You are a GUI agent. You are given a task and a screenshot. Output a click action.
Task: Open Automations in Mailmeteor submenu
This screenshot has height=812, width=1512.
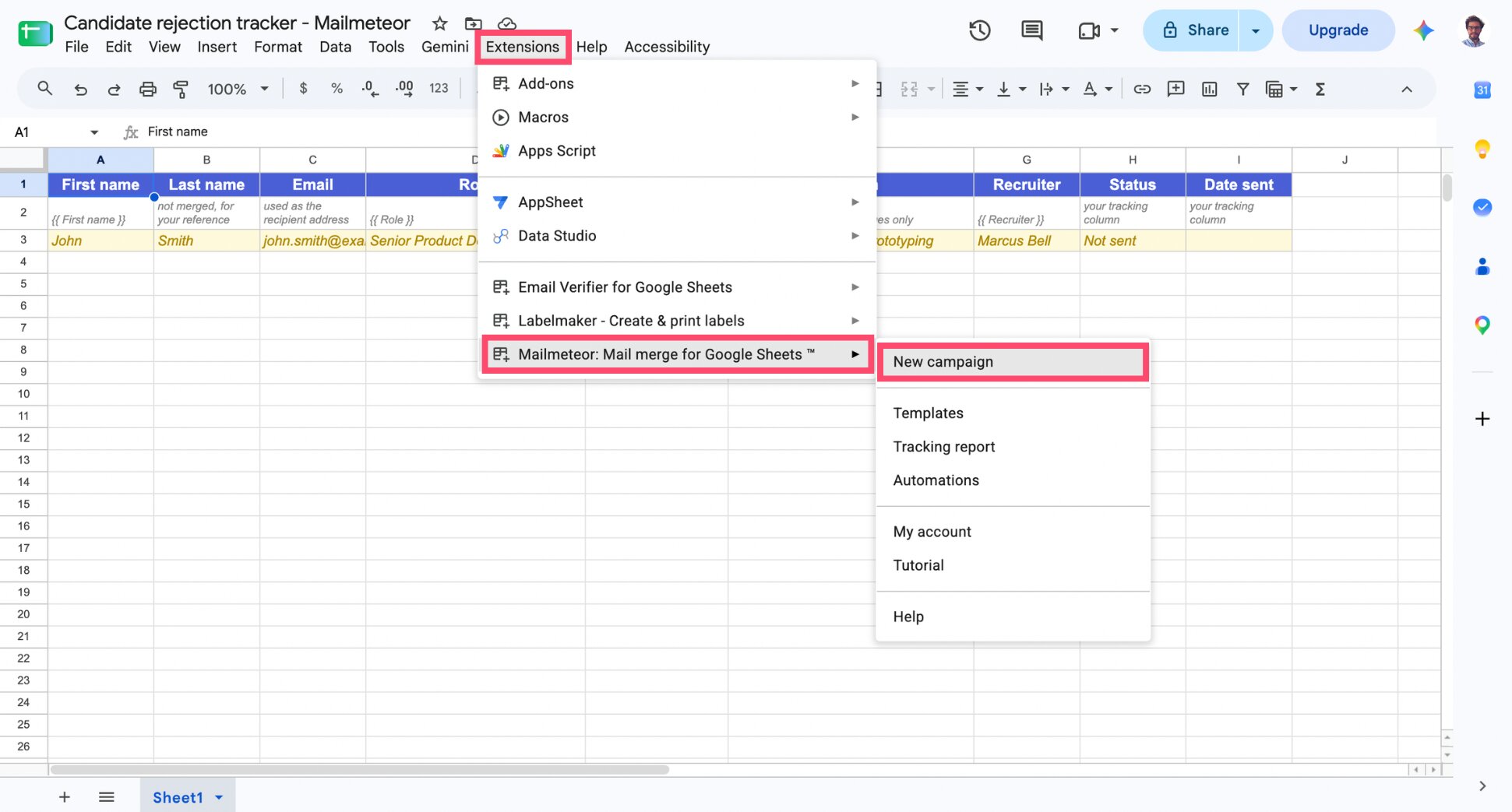[1013, 480]
